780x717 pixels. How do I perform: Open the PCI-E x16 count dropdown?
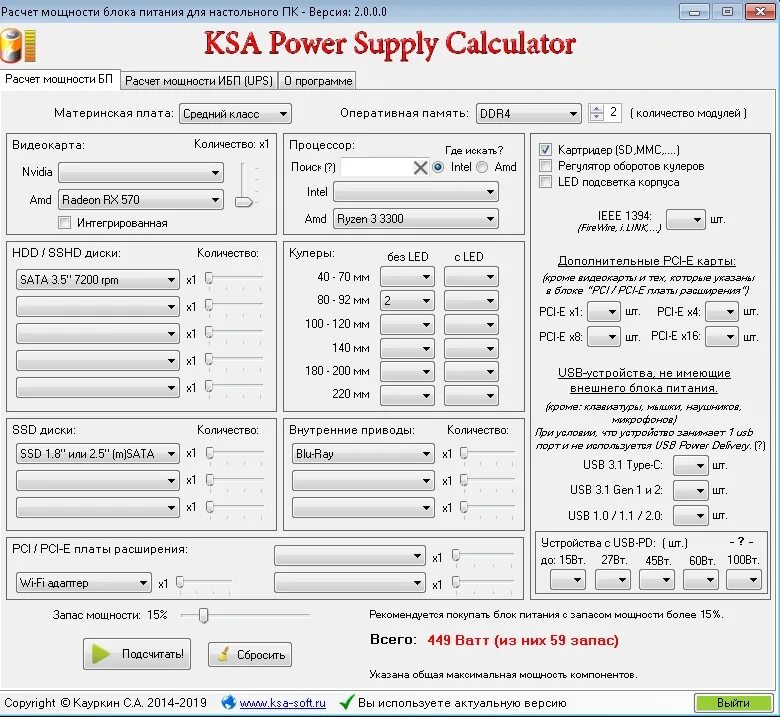pos(722,337)
